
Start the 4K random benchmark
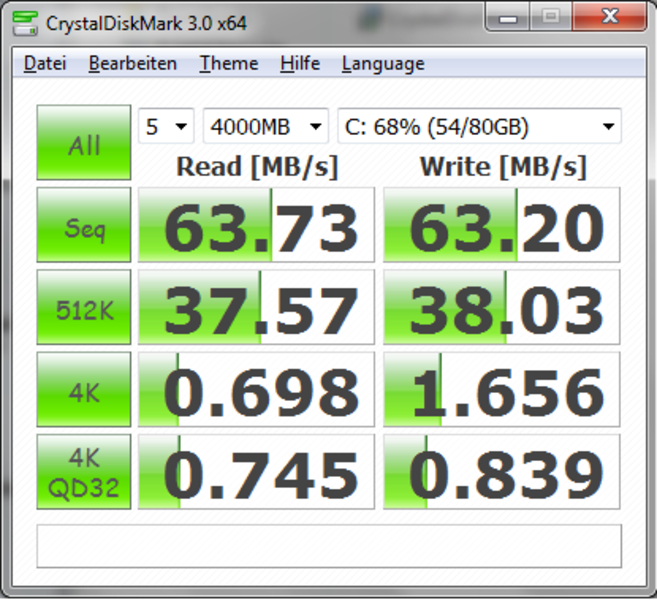point(84,390)
